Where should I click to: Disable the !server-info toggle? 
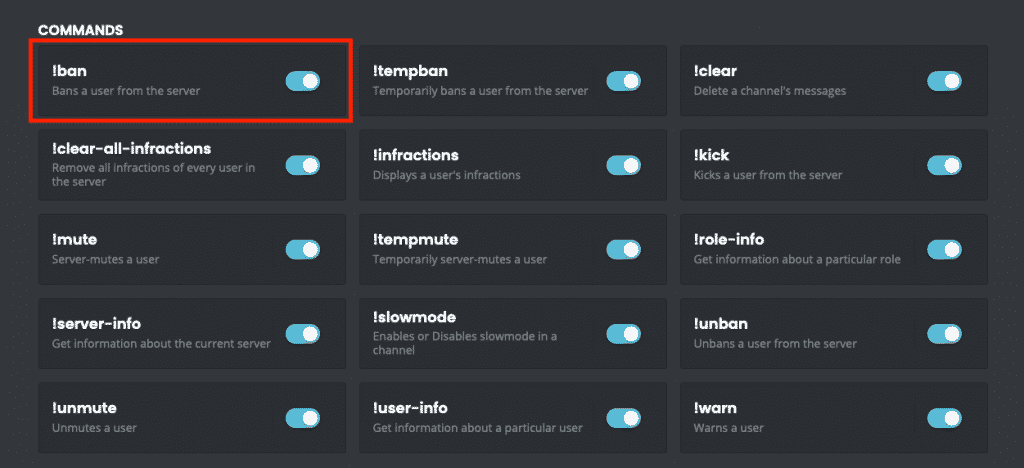(x=303, y=333)
